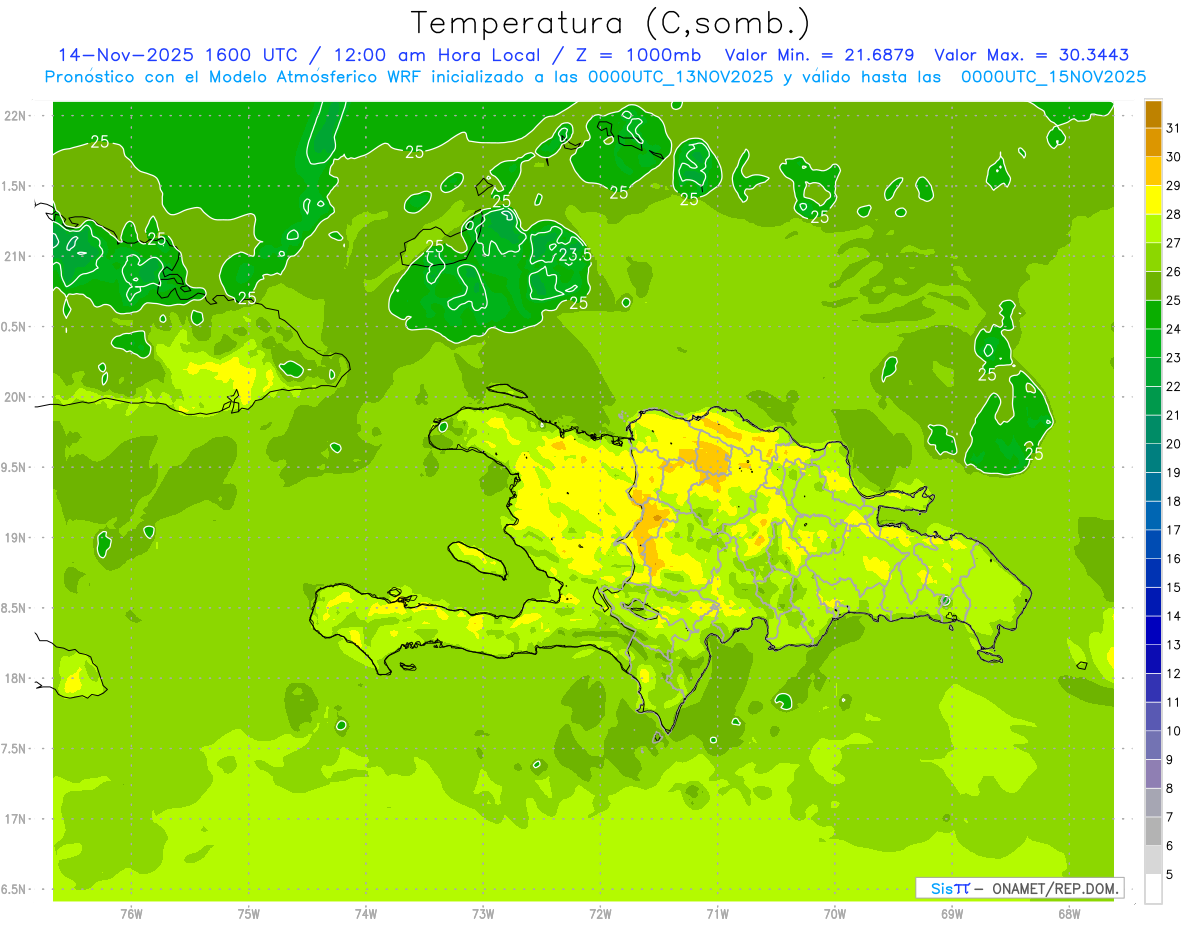Click the "69W" longitude label
Screen dimensions: 1200x927
[x=952, y=913]
